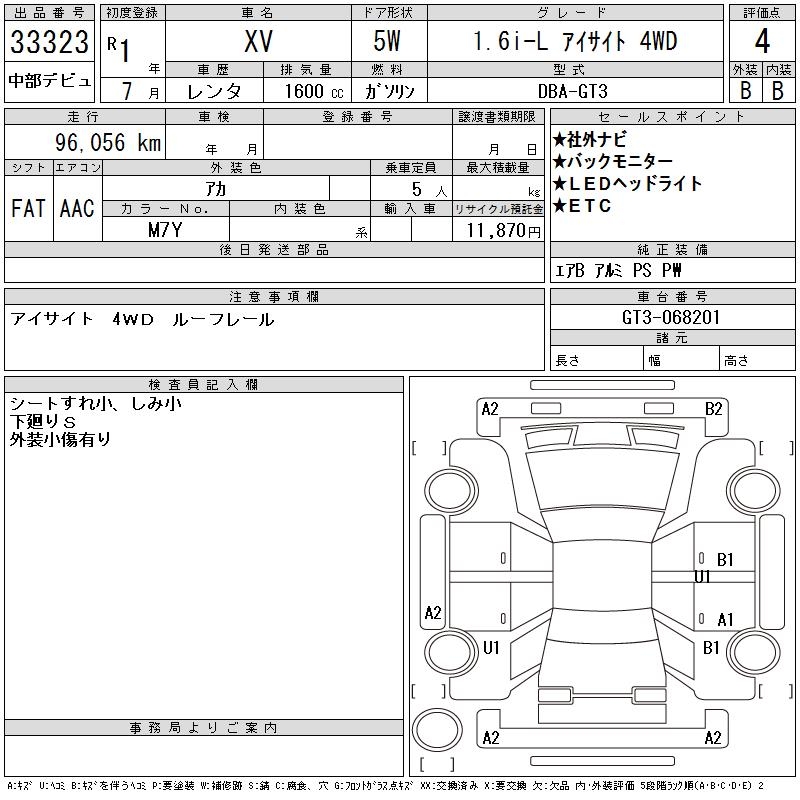
Task: Click the mileage 96,056 km
Action: 108,142
